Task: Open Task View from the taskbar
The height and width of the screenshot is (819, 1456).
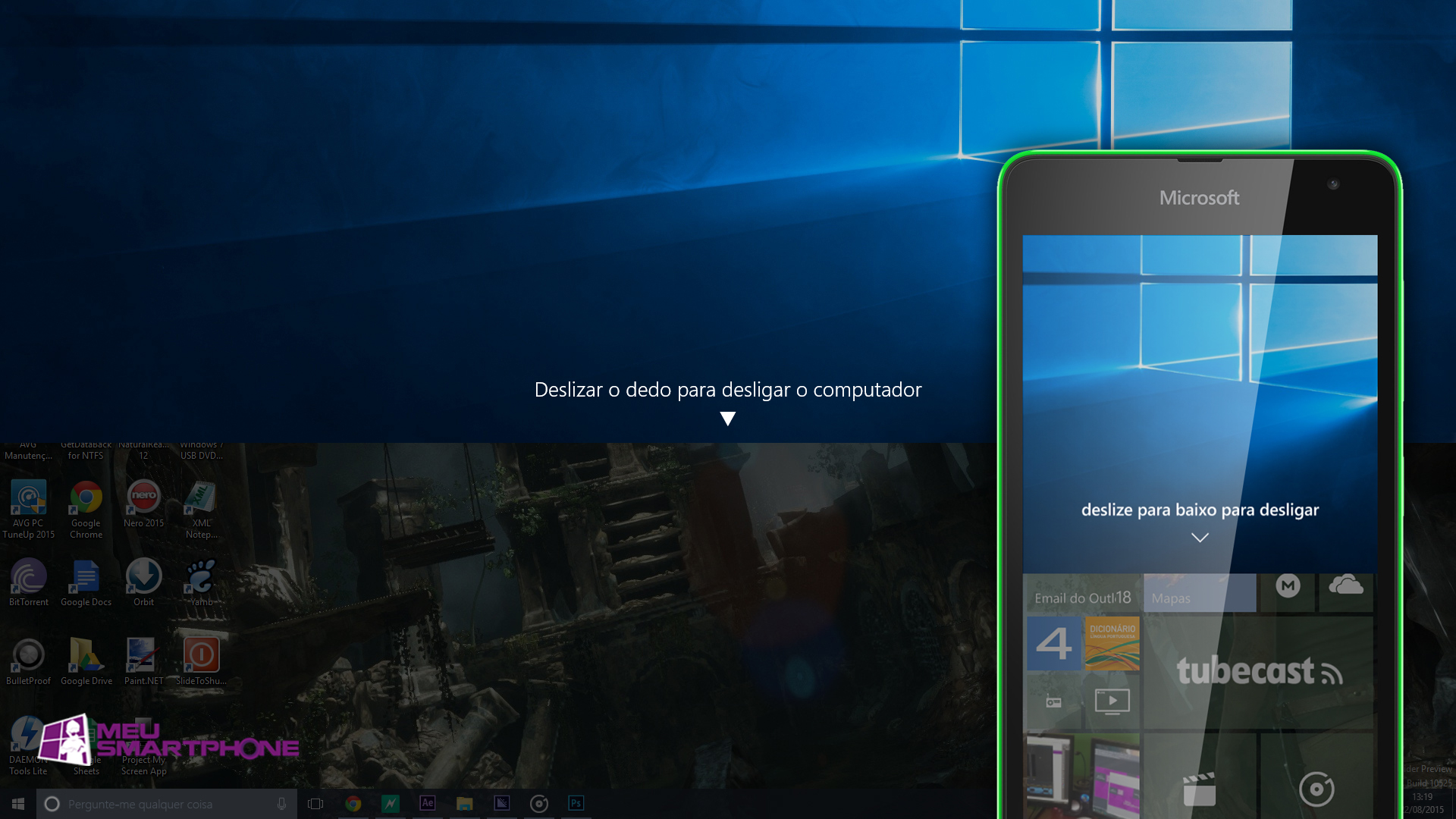Action: [315, 804]
